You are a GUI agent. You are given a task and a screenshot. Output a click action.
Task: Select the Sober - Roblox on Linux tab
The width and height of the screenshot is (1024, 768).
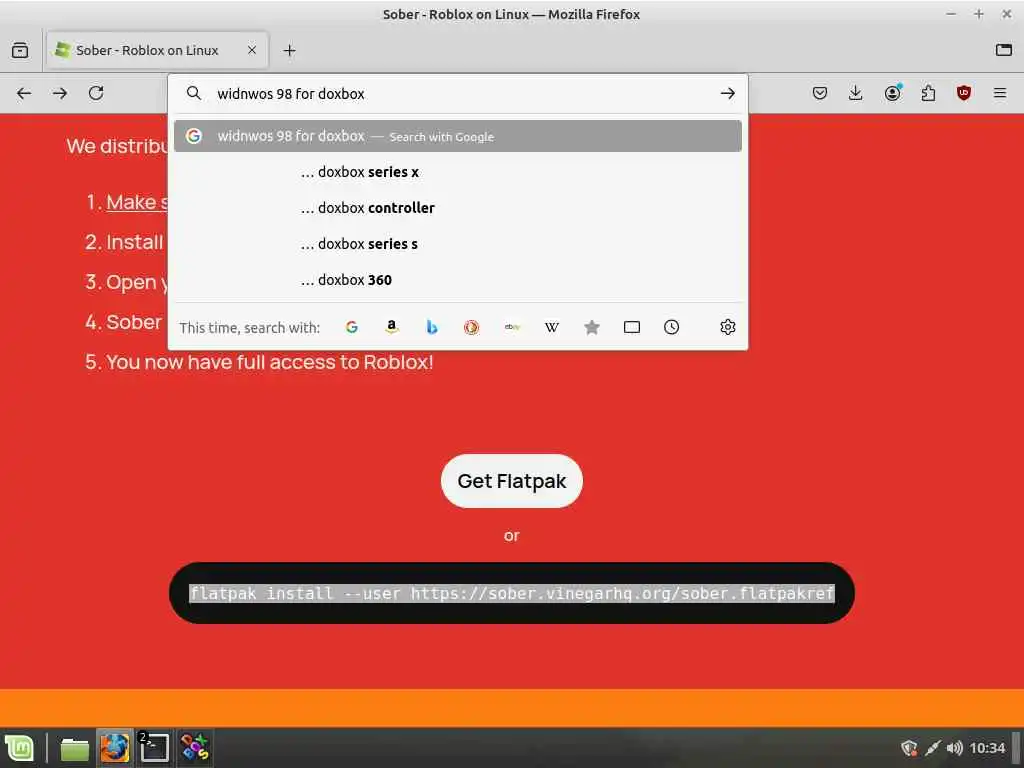(157, 50)
